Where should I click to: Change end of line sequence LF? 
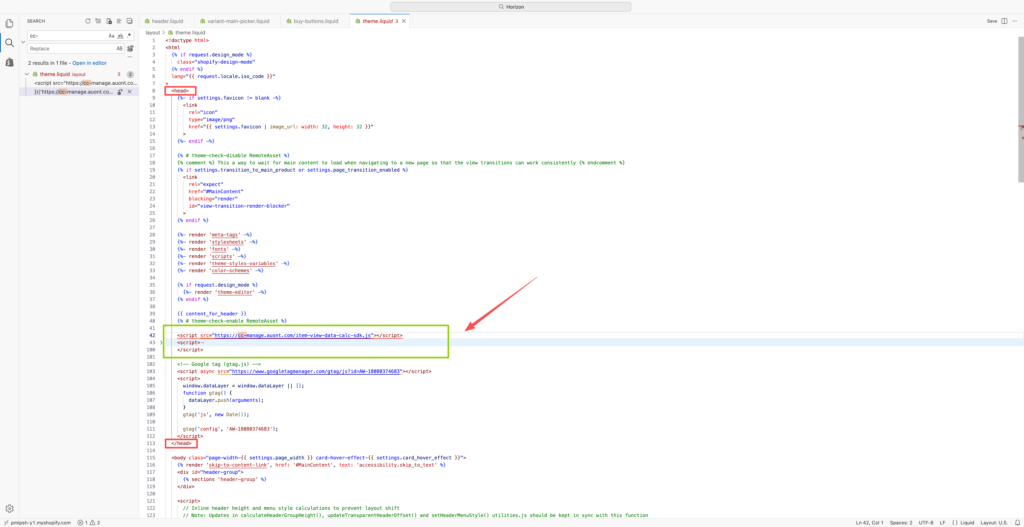(942, 522)
